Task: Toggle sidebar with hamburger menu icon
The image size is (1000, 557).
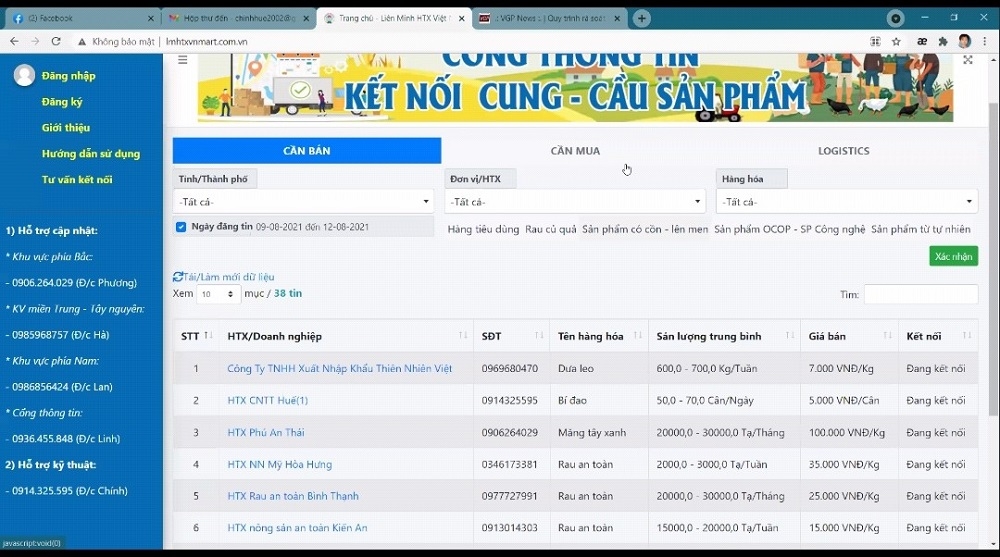Action: coord(182,60)
